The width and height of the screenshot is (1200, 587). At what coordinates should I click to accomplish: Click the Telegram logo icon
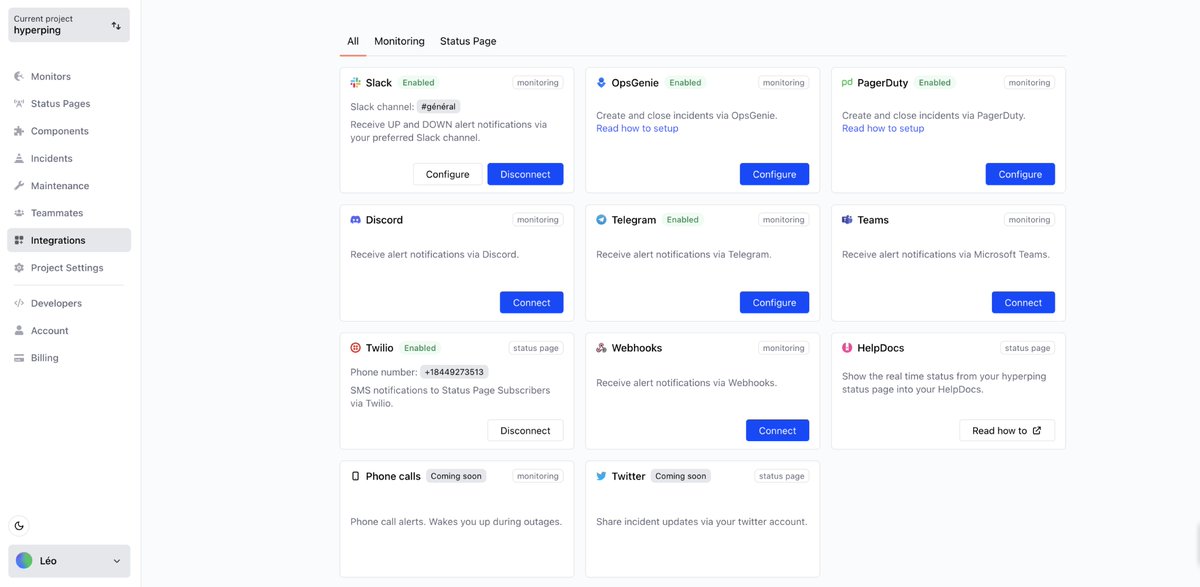[601, 220]
